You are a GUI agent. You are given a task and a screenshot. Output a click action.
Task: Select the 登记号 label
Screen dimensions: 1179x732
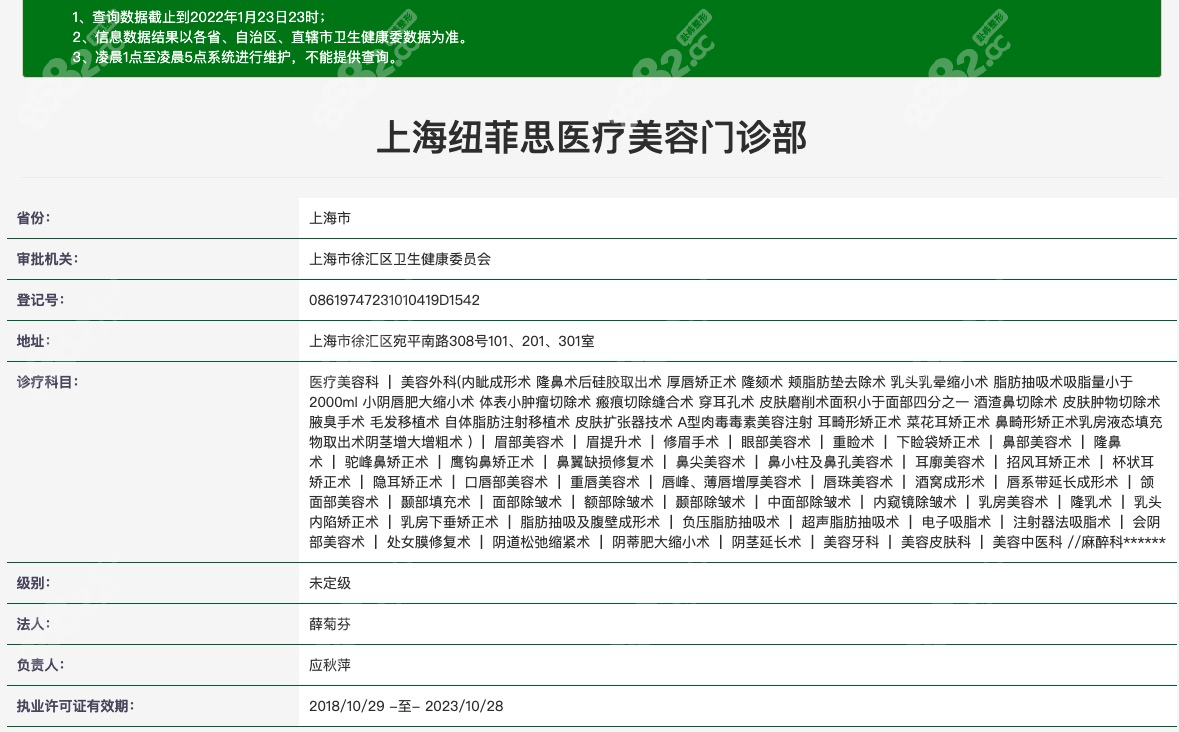(x=41, y=300)
